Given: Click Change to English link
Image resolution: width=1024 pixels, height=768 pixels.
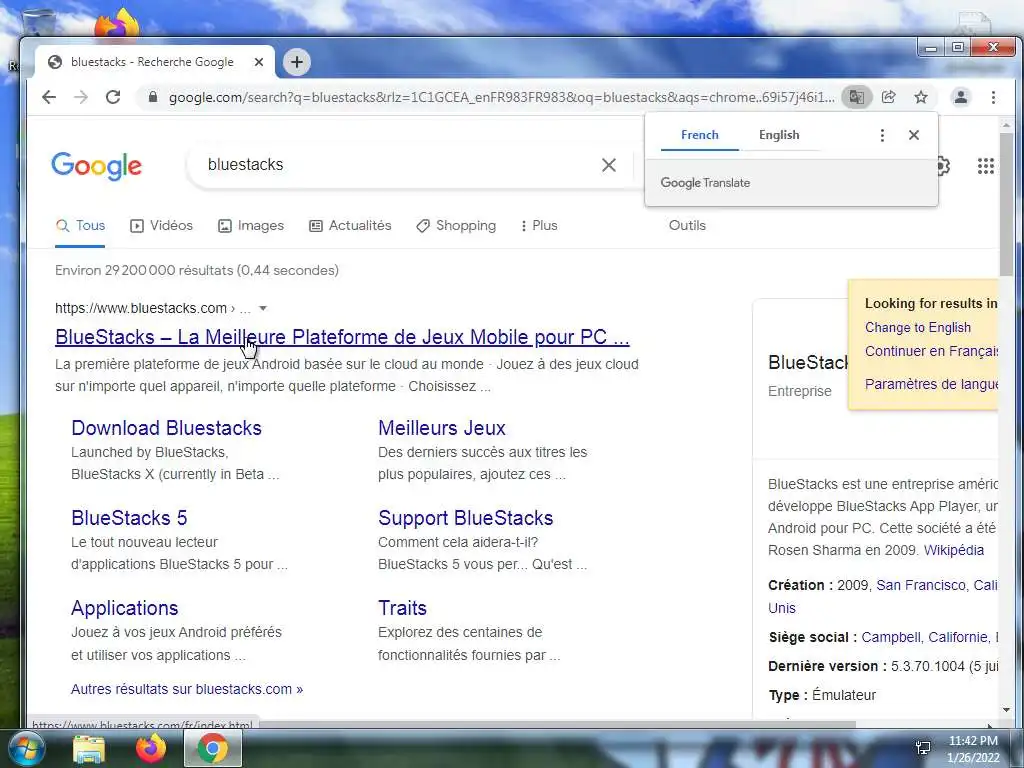Looking at the screenshot, I should point(918,328).
